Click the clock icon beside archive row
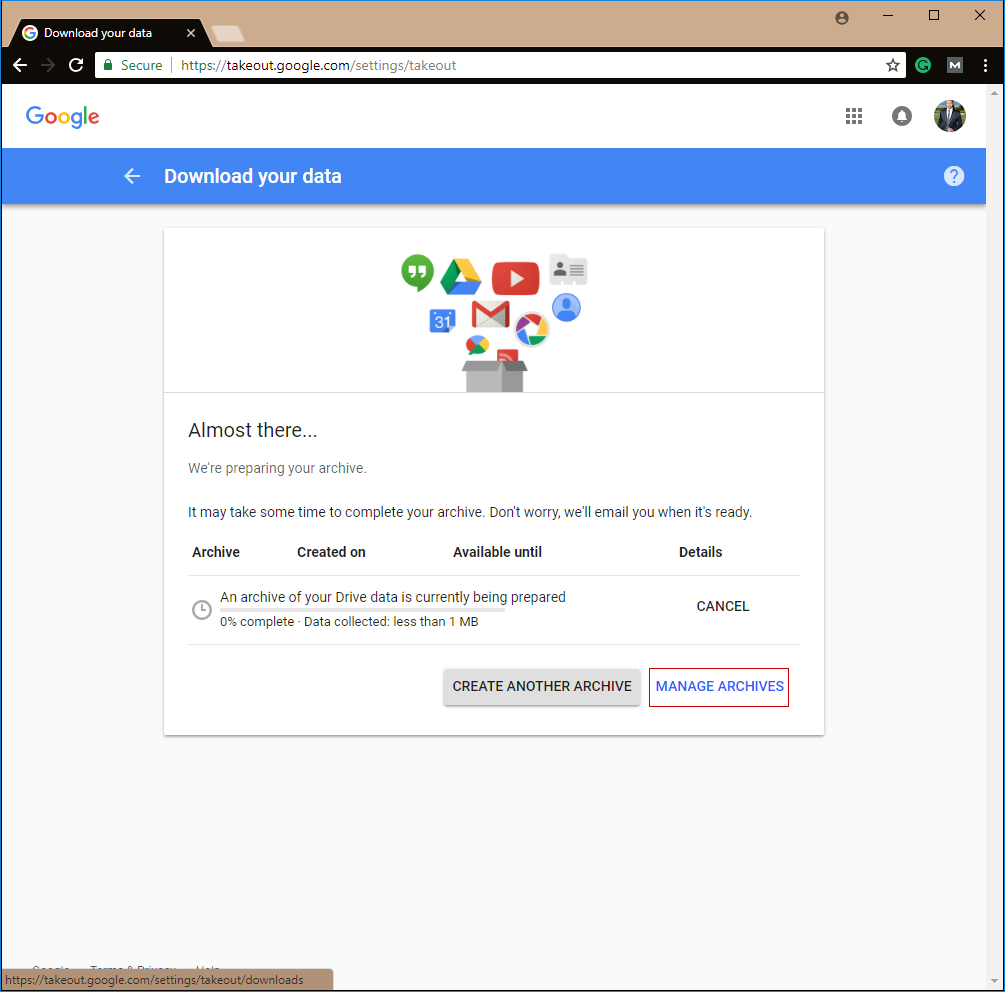 pos(202,609)
